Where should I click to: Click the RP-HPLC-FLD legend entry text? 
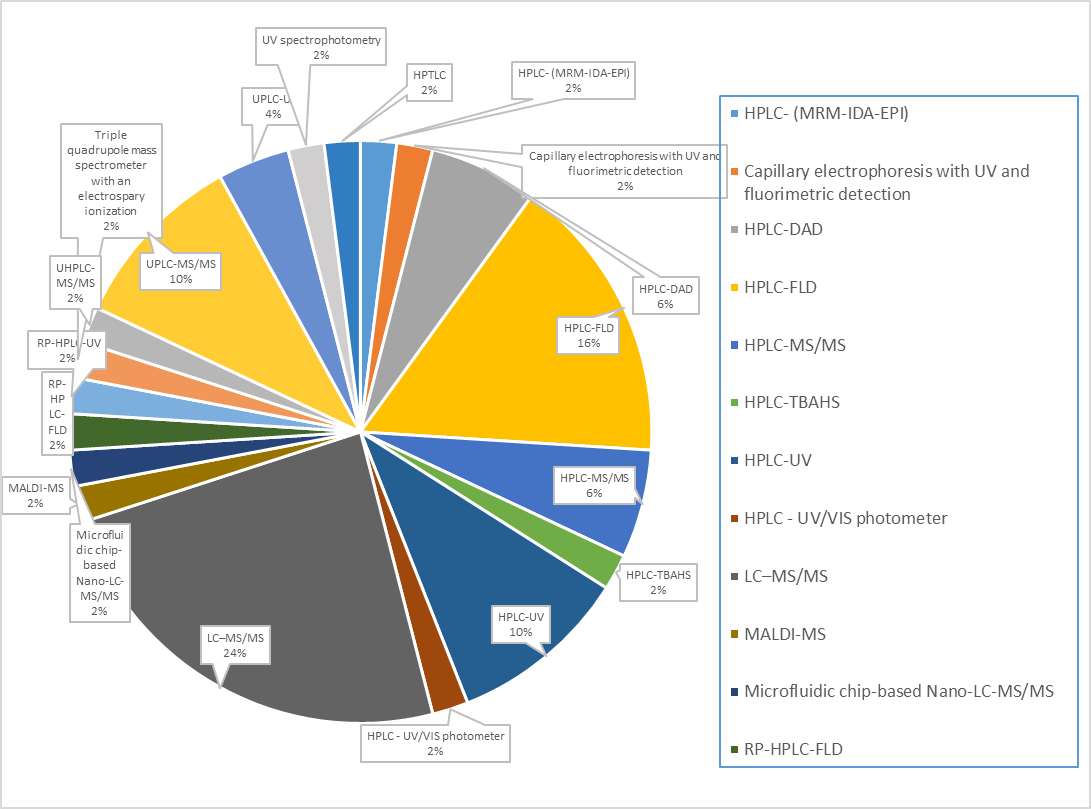(800, 748)
